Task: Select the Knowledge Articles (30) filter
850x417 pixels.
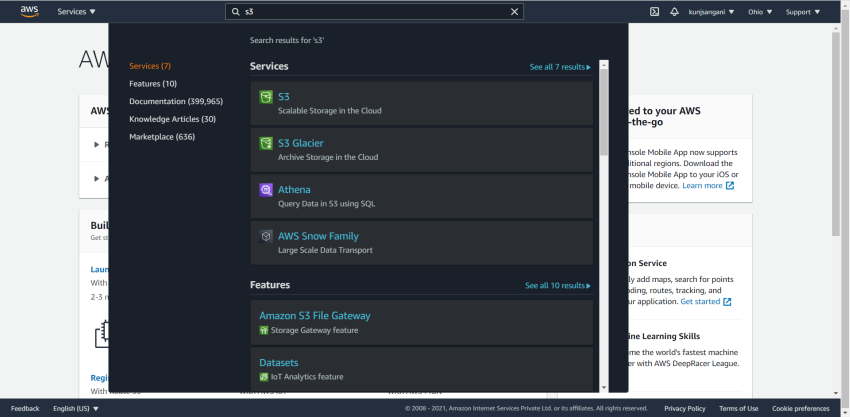Action: click(172, 119)
